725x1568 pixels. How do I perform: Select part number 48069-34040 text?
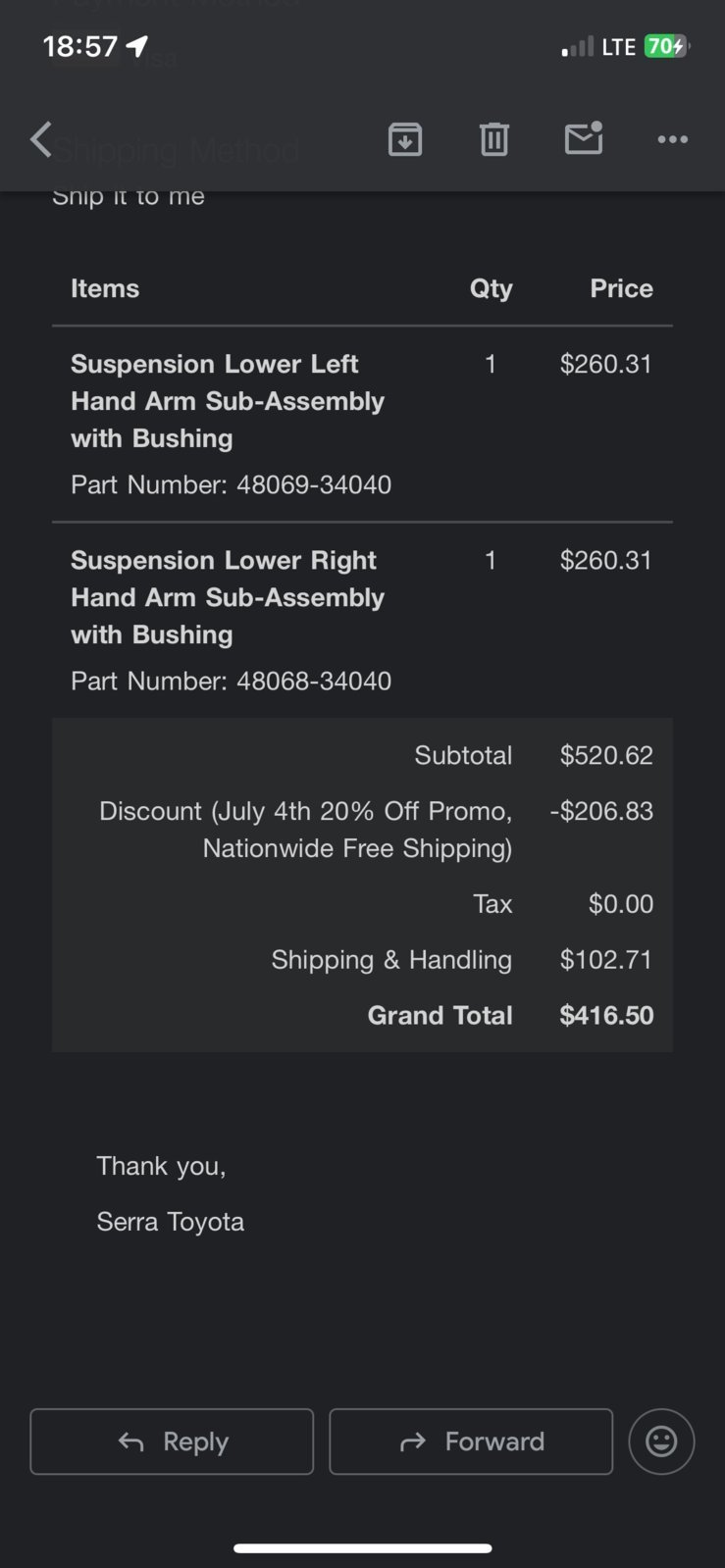pyautogui.click(x=314, y=484)
